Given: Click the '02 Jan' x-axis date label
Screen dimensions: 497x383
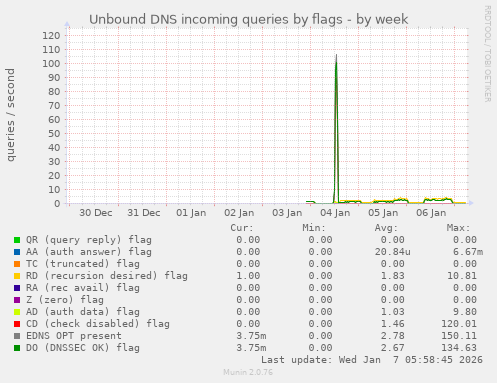Looking at the screenshot, I should [x=239, y=213].
